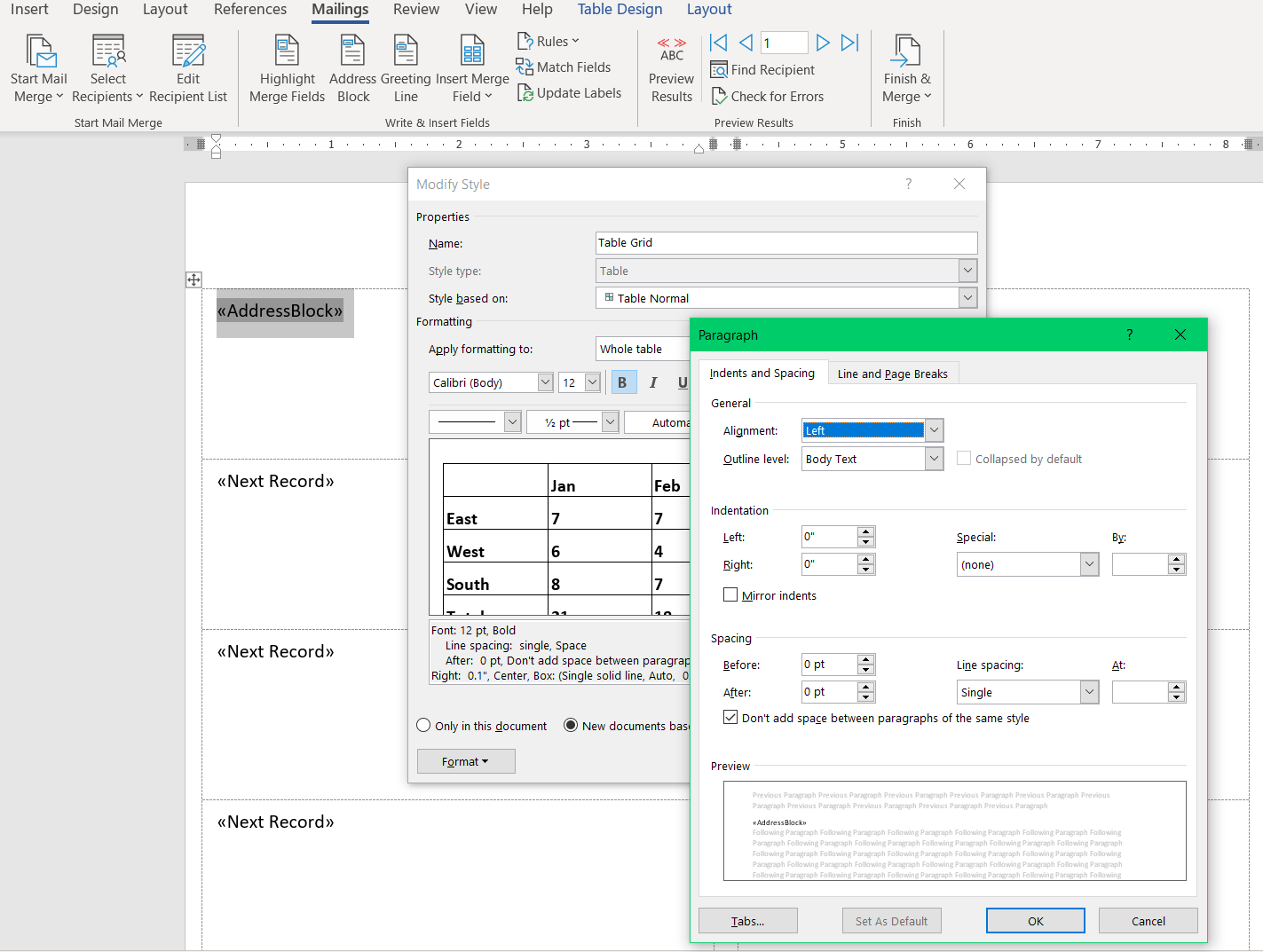1263x952 pixels.
Task: Click Set As Default button
Action: pos(891,921)
